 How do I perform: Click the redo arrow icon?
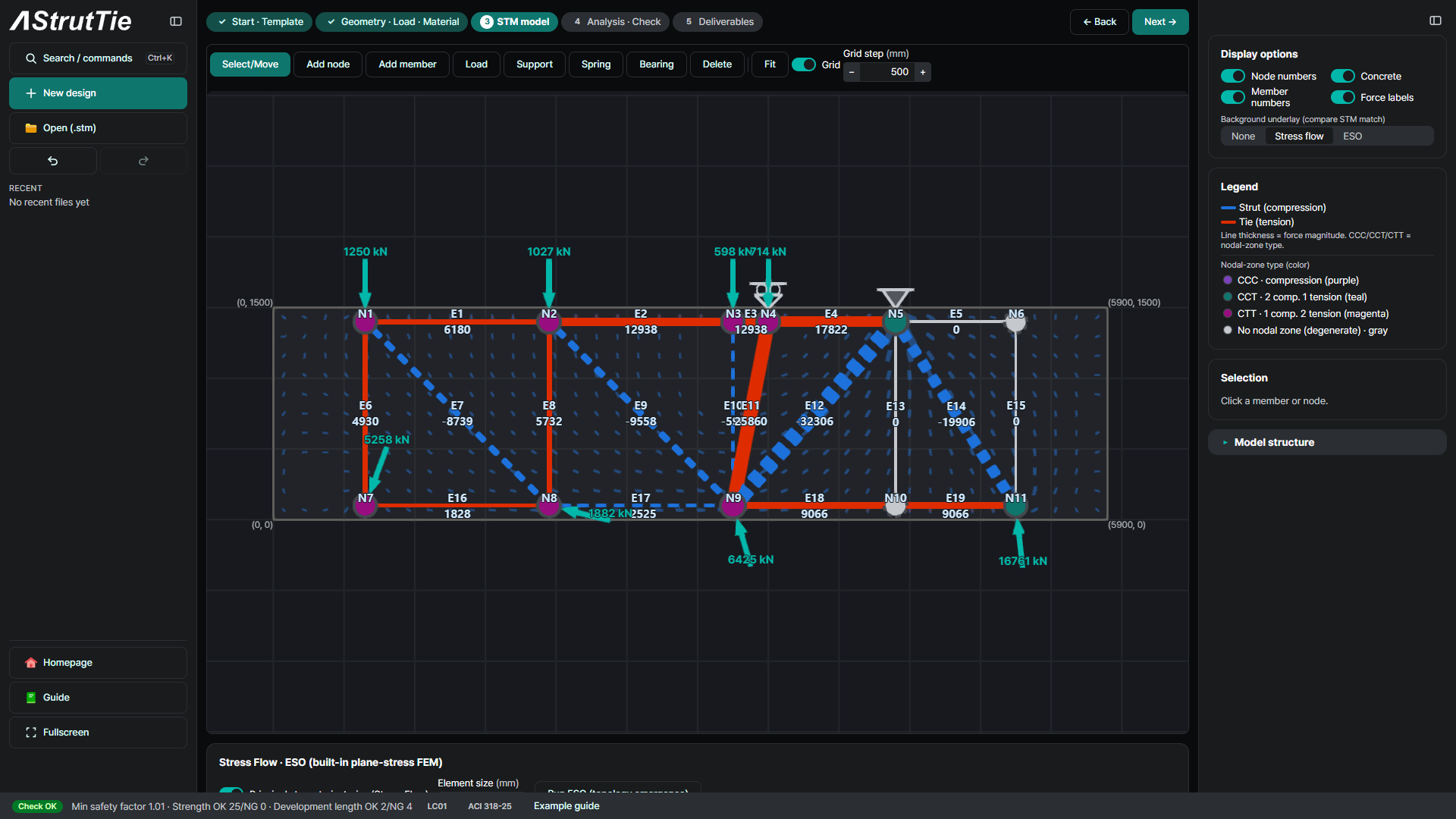[143, 161]
